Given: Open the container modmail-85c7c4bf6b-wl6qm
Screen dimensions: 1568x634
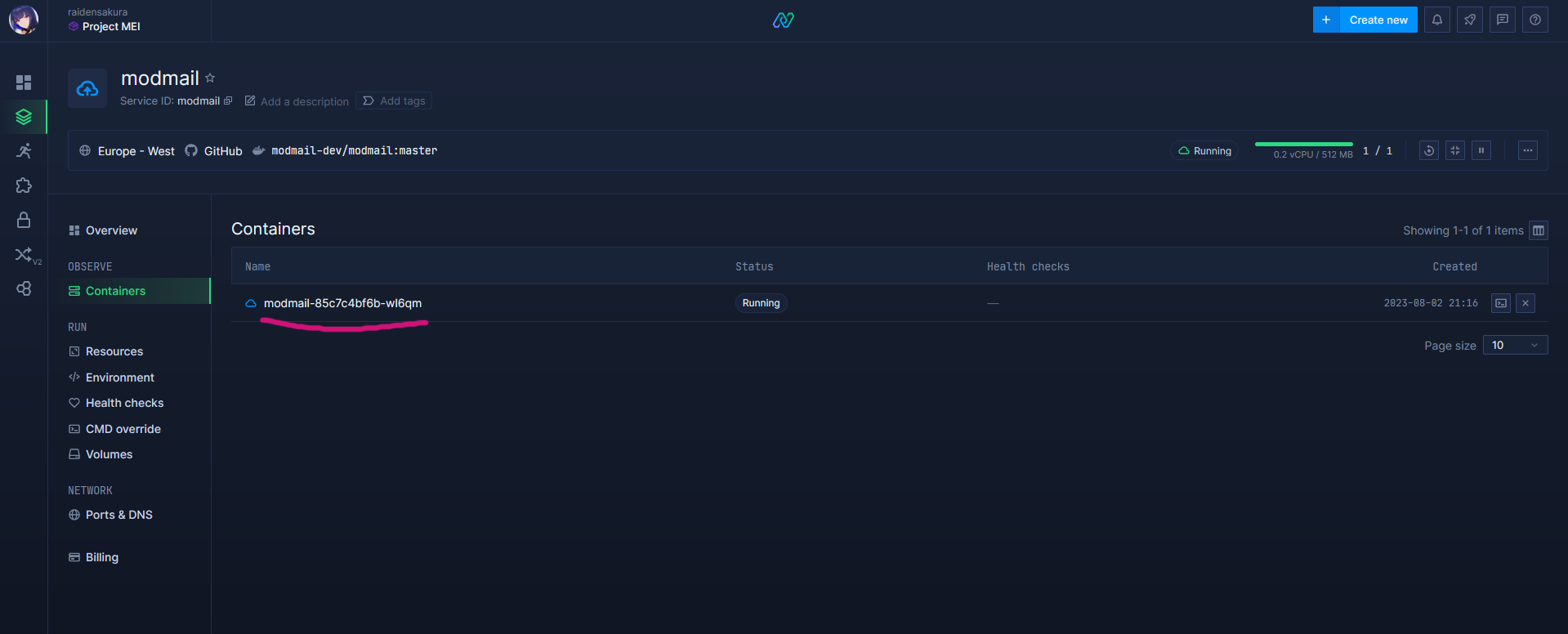Looking at the screenshot, I should (x=342, y=303).
